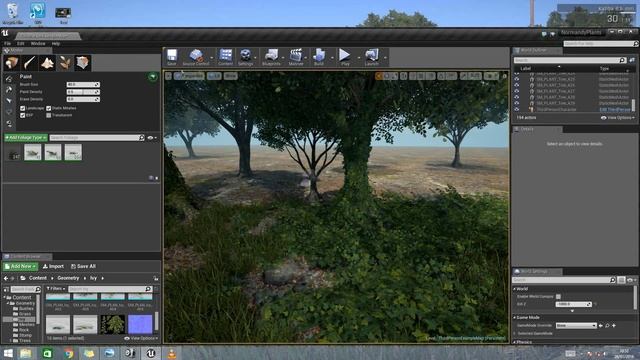
Task: Open the Add Foliage Type dropdown
Action: point(26,138)
